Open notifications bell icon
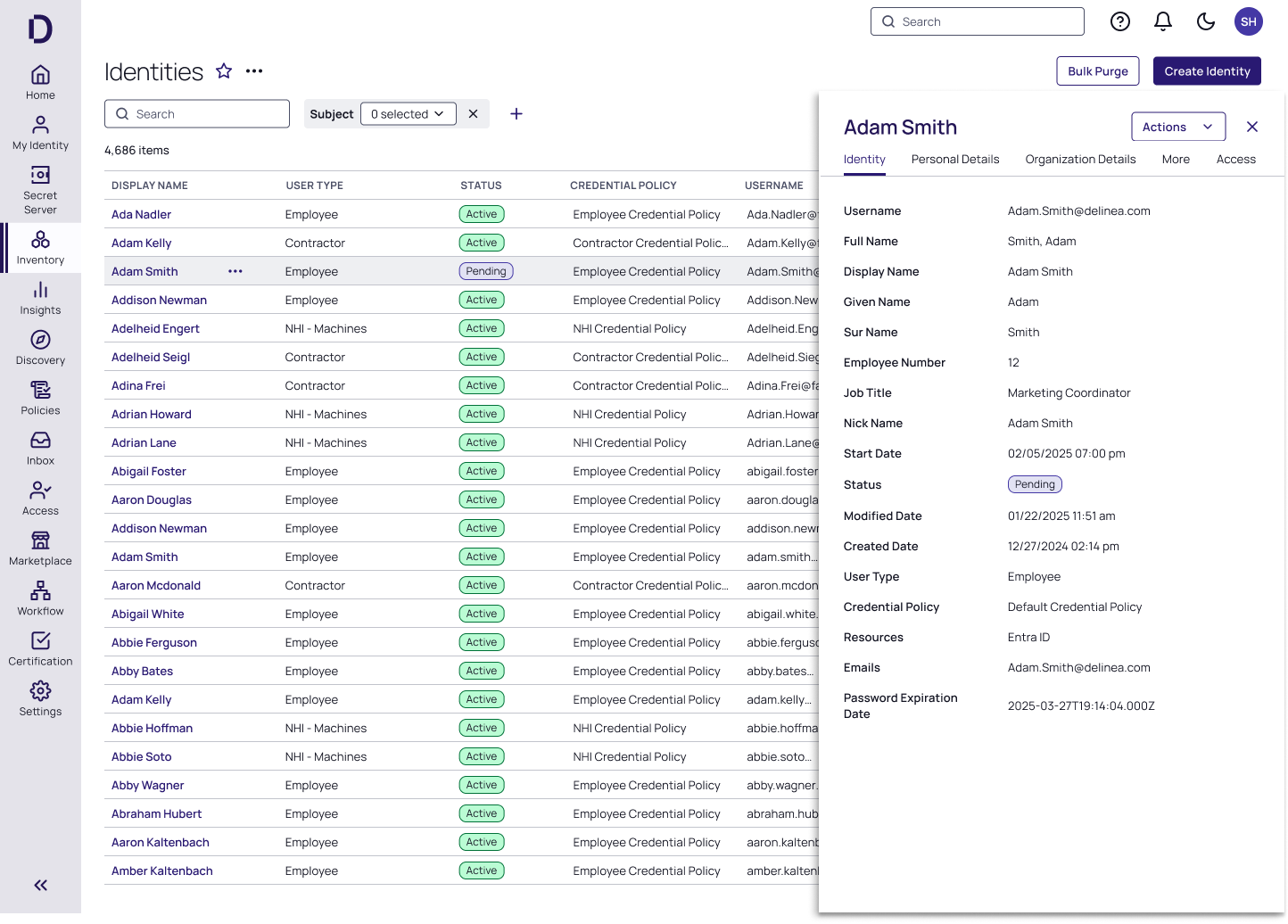This screenshot has height=924, width=1288. tap(1163, 21)
